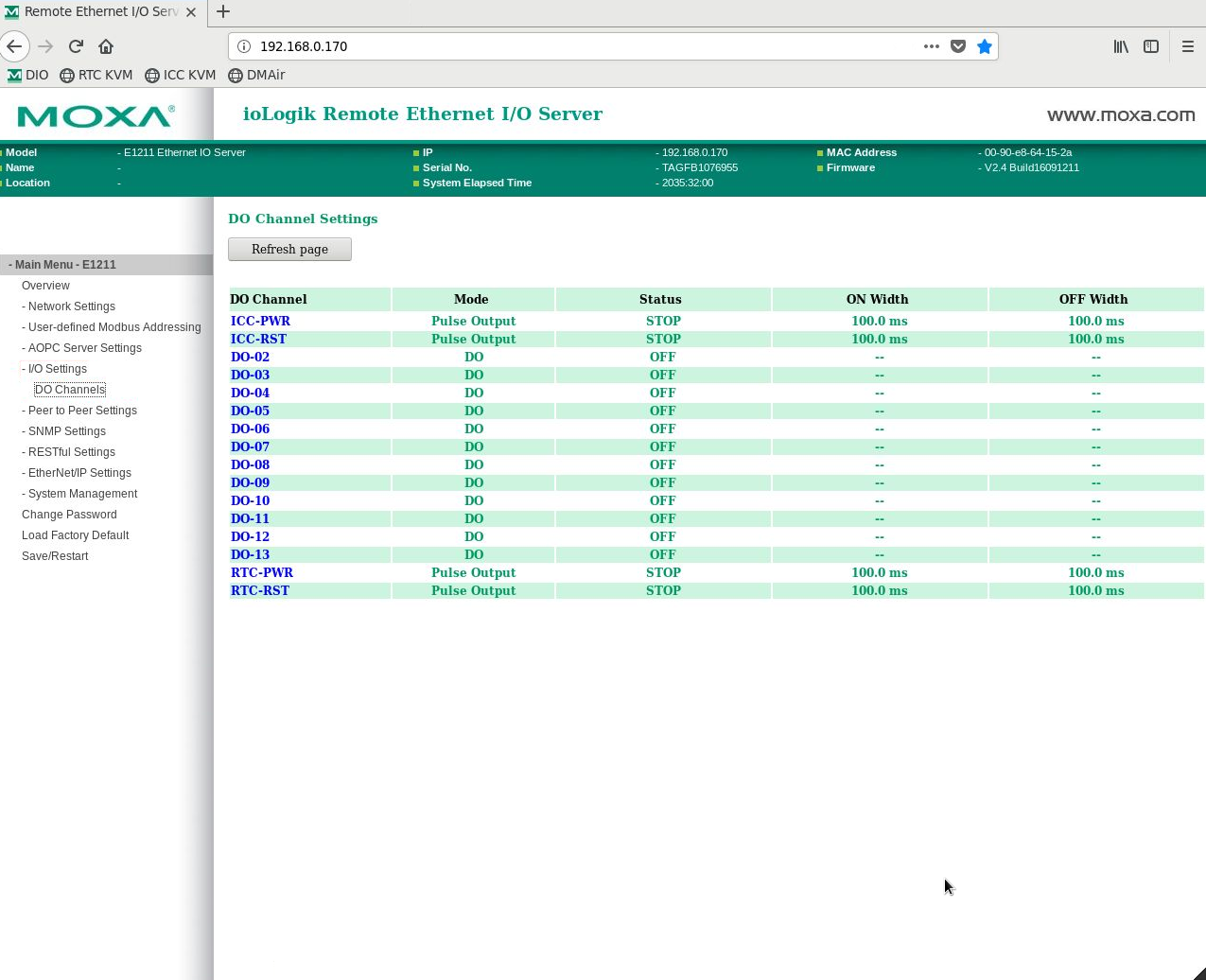This screenshot has height=980, width=1206.
Task: Open the Firefox hamburger menu
Action: click(1188, 46)
